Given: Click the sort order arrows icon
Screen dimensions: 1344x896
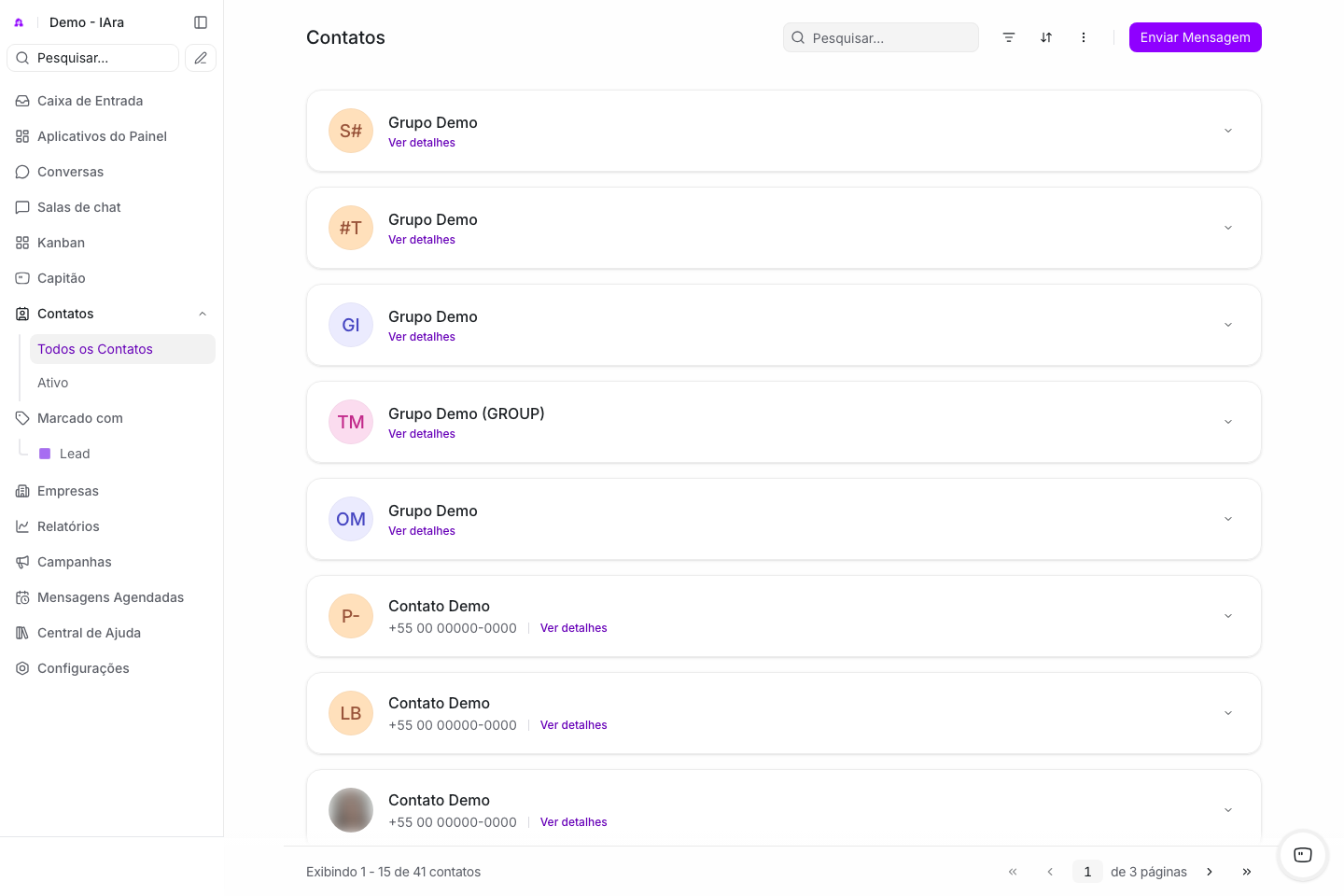Looking at the screenshot, I should [1046, 37].
